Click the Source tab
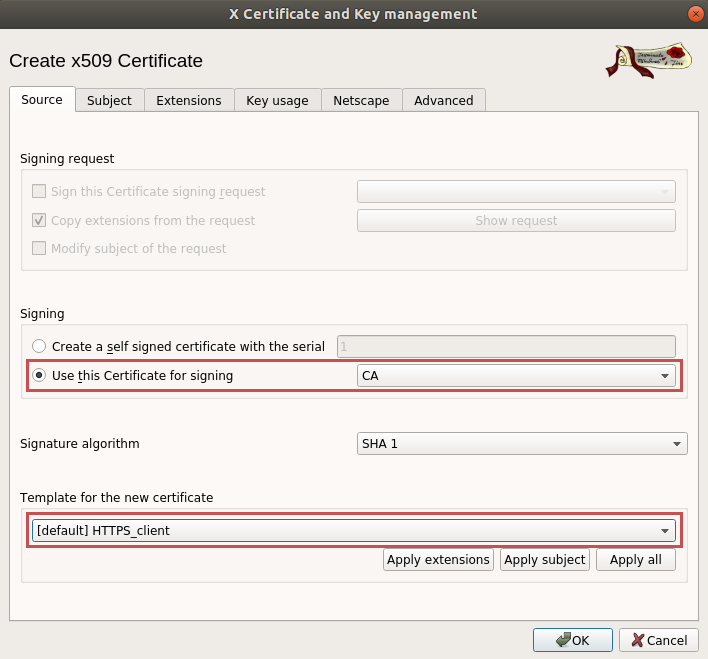 (x=42, y=100)
